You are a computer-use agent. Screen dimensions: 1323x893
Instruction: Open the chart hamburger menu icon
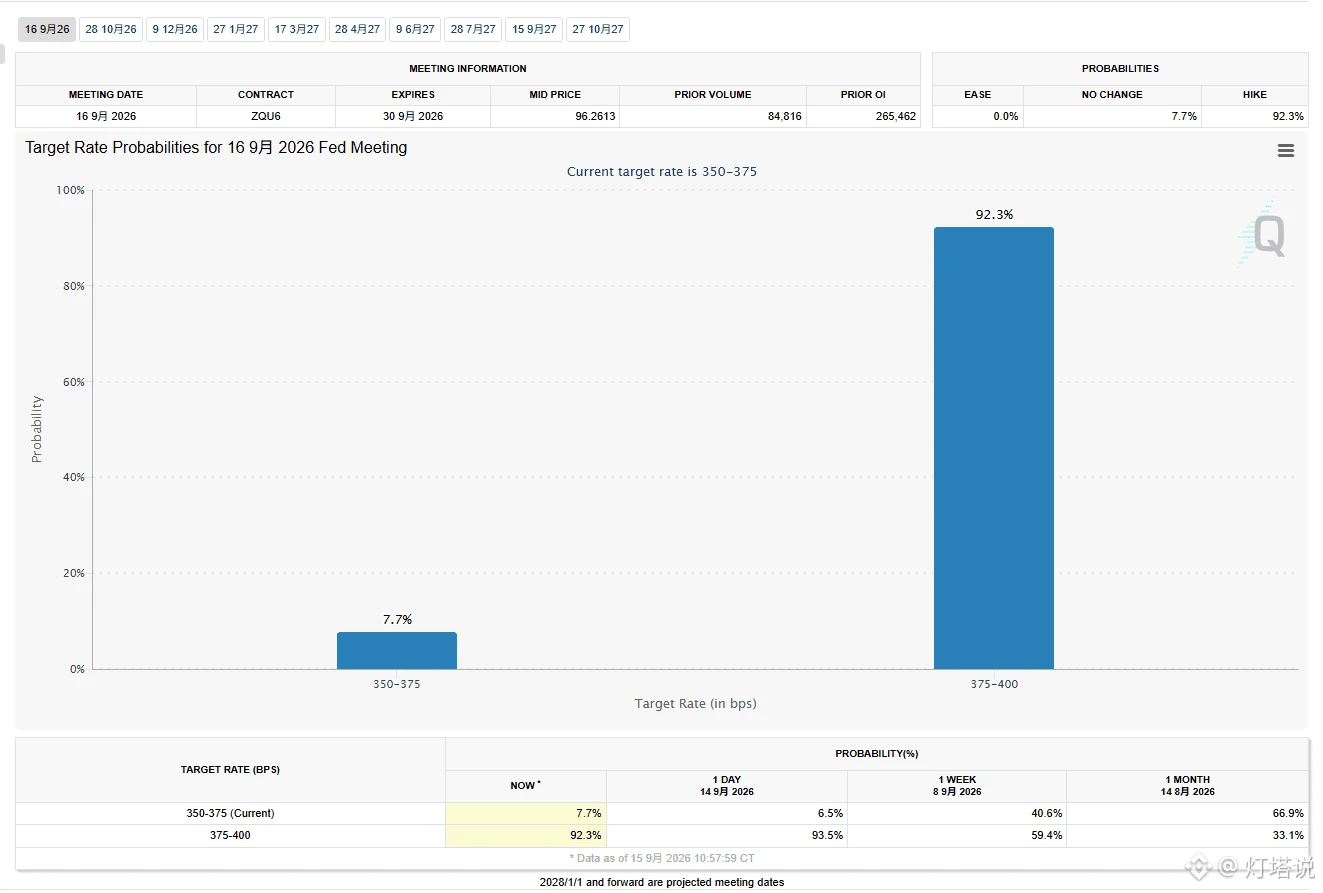click(1286, 151)
